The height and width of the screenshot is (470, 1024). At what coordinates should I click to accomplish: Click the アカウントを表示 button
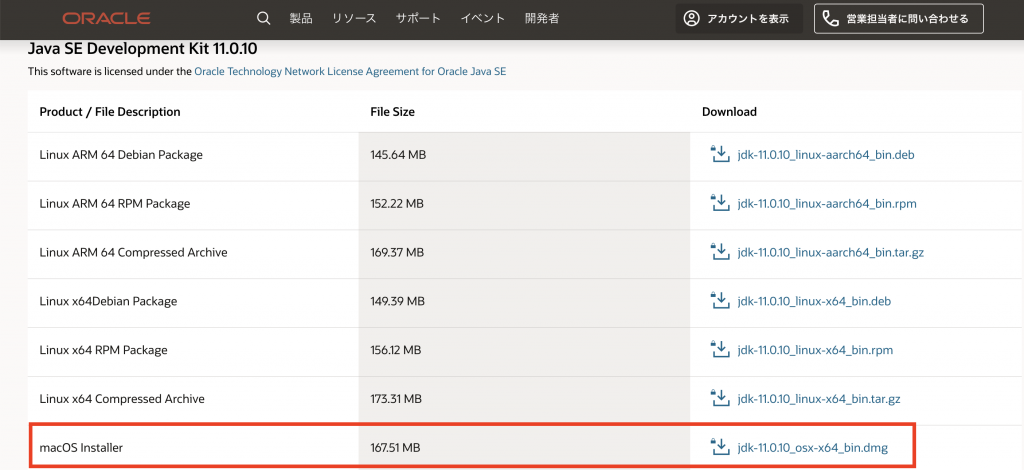click(739, 18)
